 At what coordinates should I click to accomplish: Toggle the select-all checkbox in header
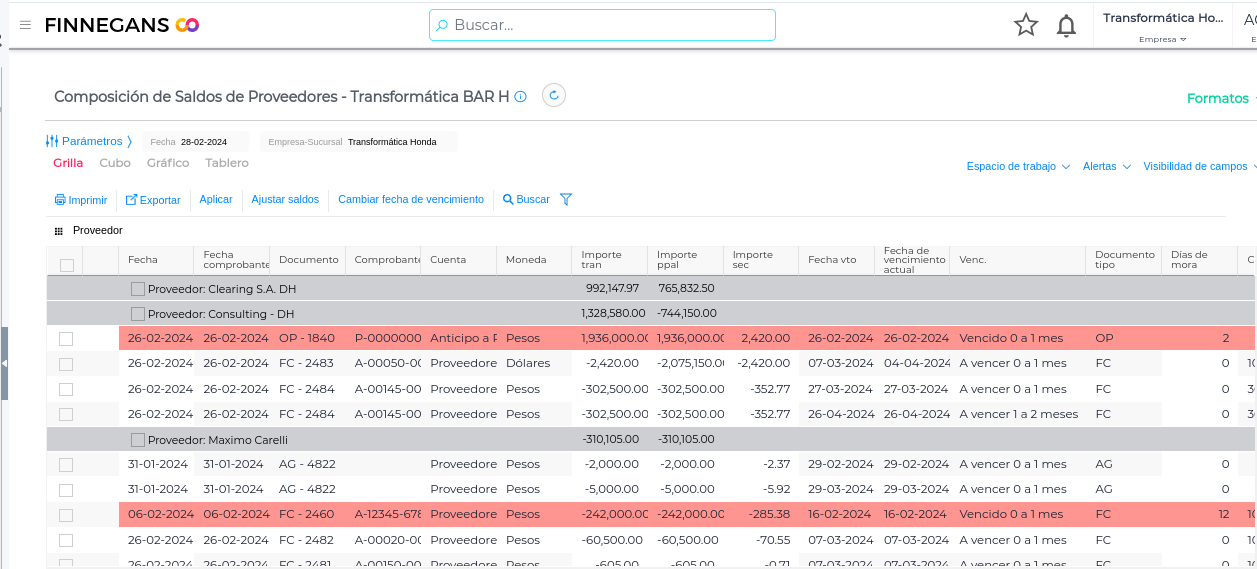[67, 265]
